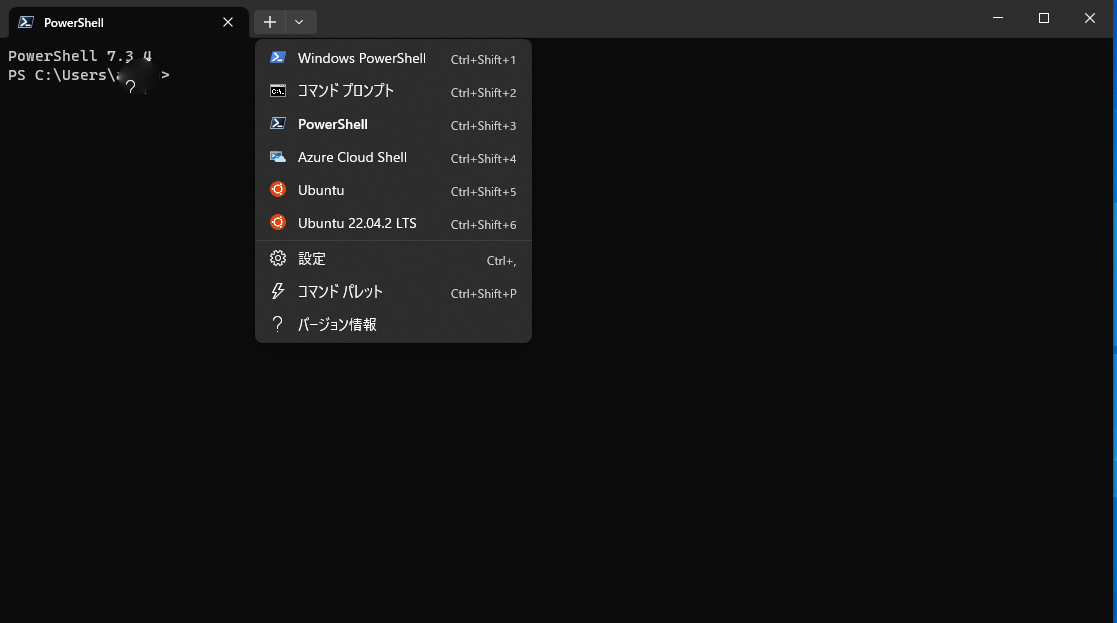This screenshot has height=623, width=1117.
Task: Close the PowerShell tab
Action: 228,22
